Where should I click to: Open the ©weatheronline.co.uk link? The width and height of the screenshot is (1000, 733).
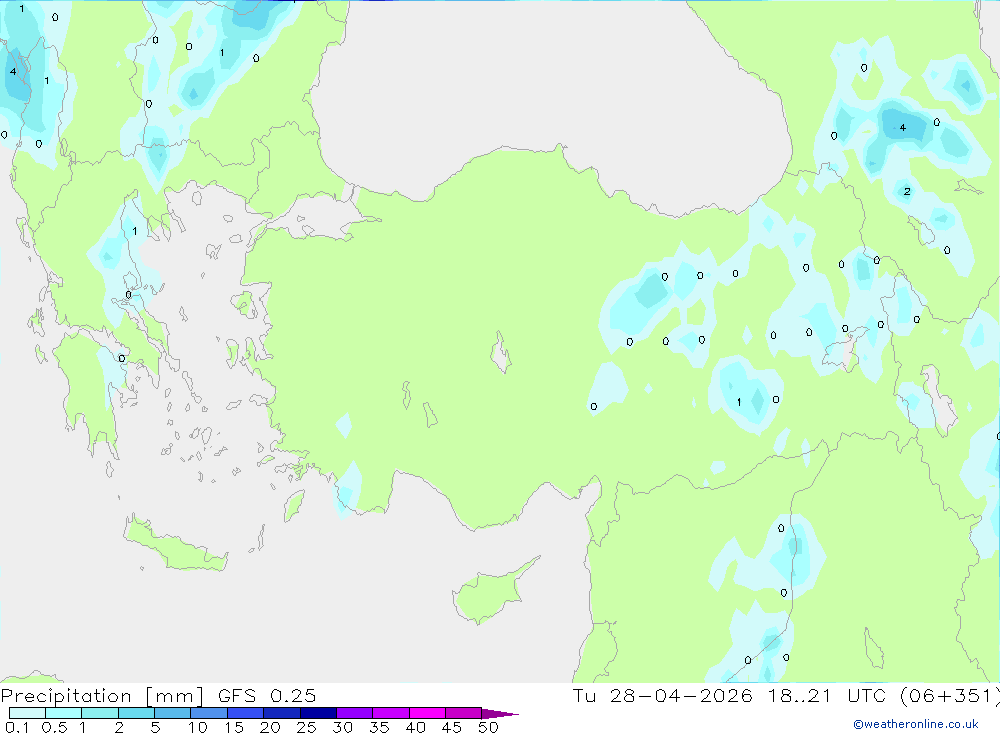pos(916,724)
